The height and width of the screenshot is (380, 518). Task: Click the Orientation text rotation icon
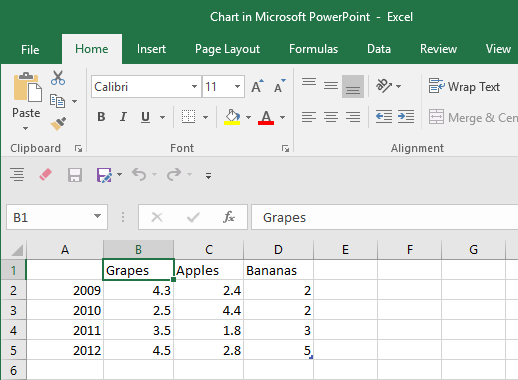384,86
